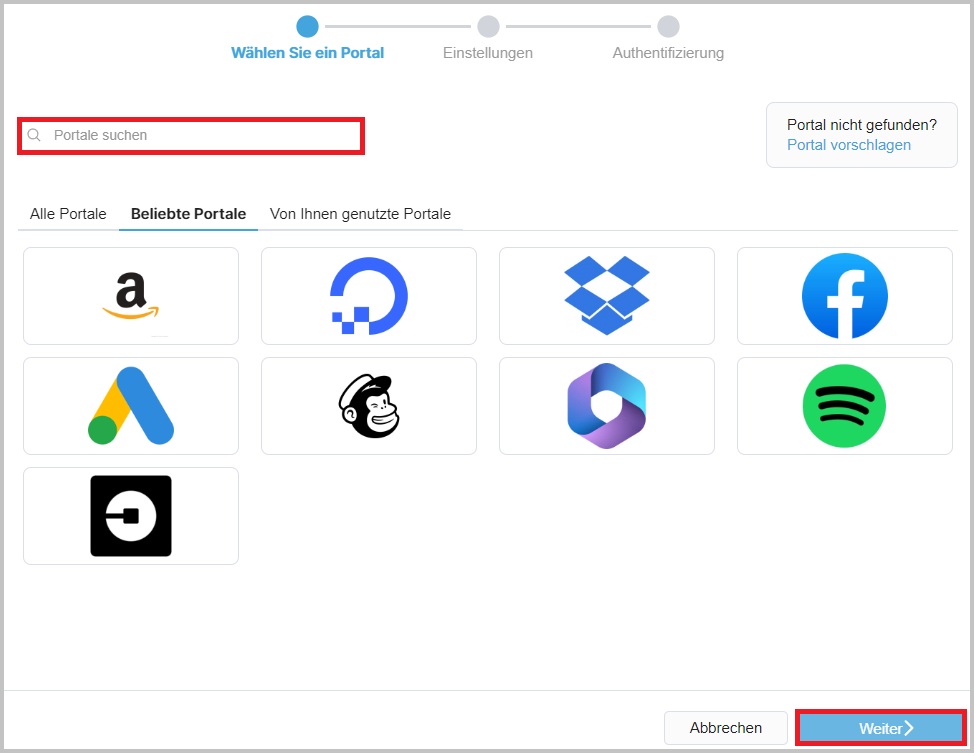Select the Amazon portal tile
This screenshot has height=753, width=974.
pyautogui.click(x=130, y=296)
